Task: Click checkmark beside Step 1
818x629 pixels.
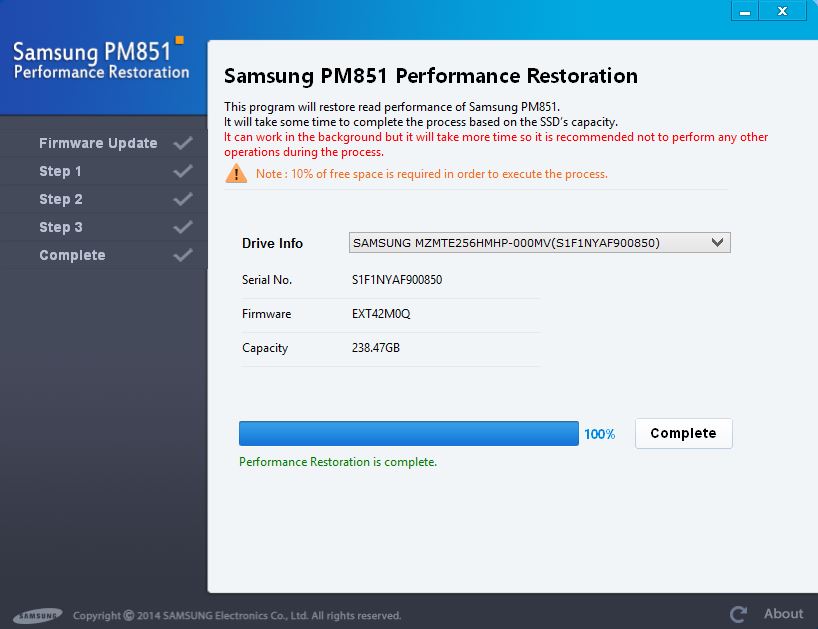Action: tap(183, 171)
